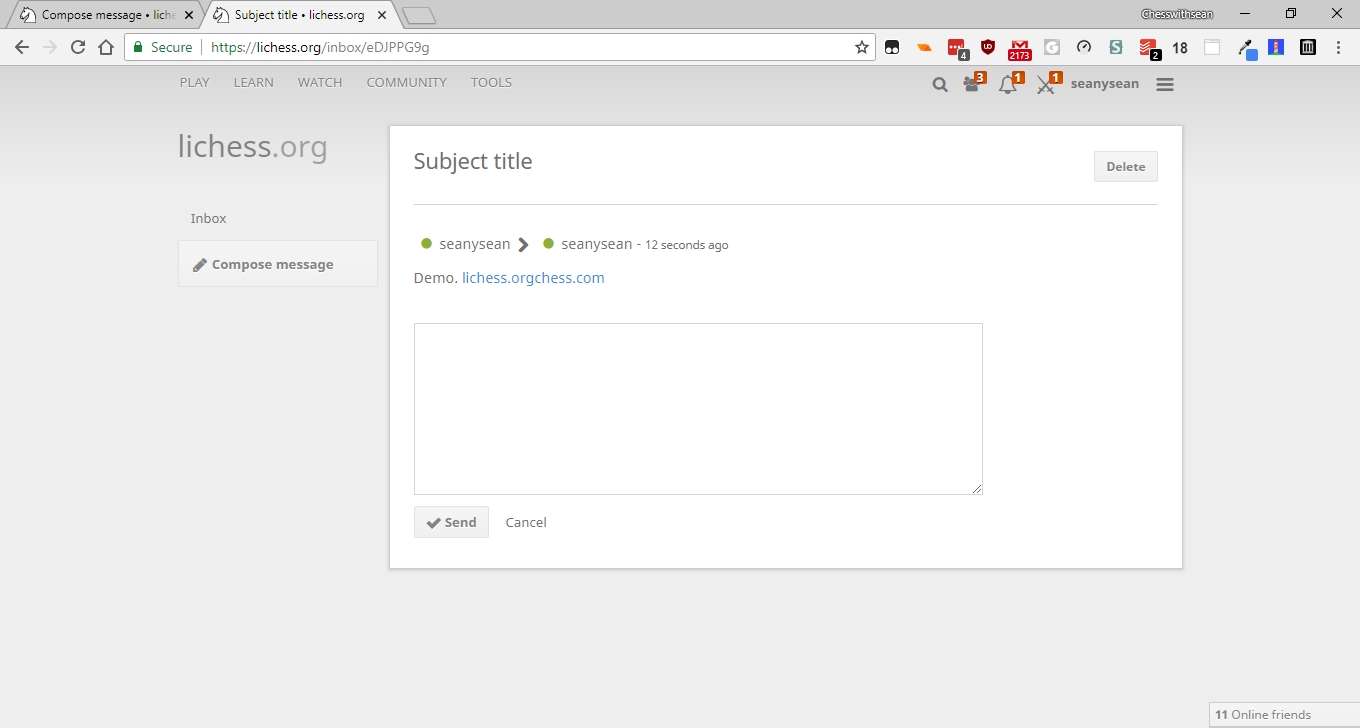Click the browser forward arrow
Image resolution: width=1360 pixels, height=728 pixels.
[50, 47]
